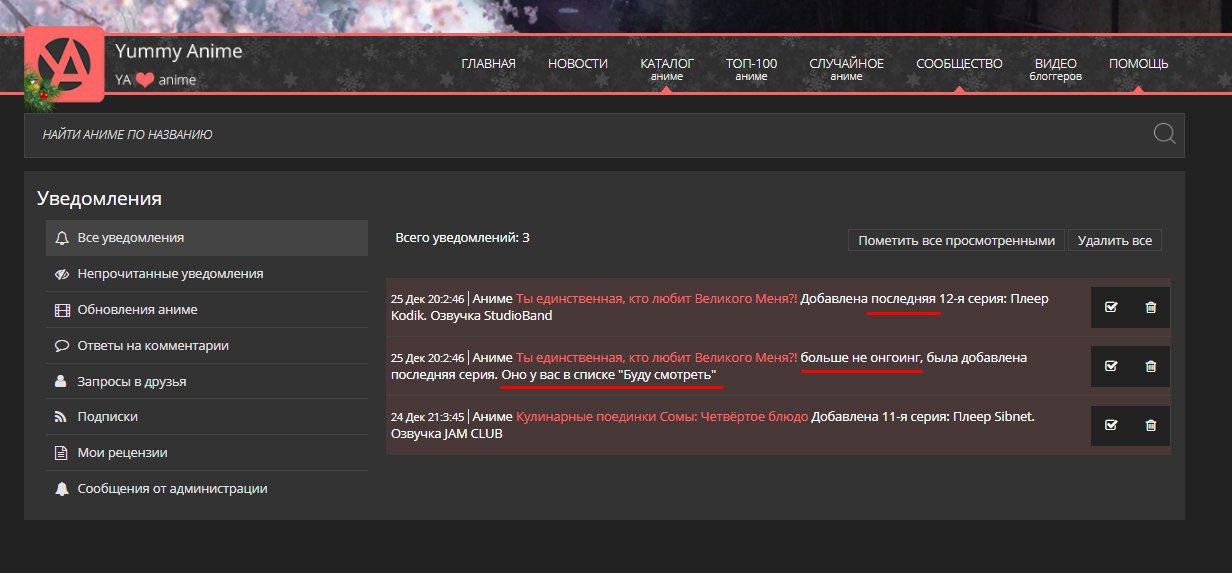Click Удалить все button

click(1115, 240)
